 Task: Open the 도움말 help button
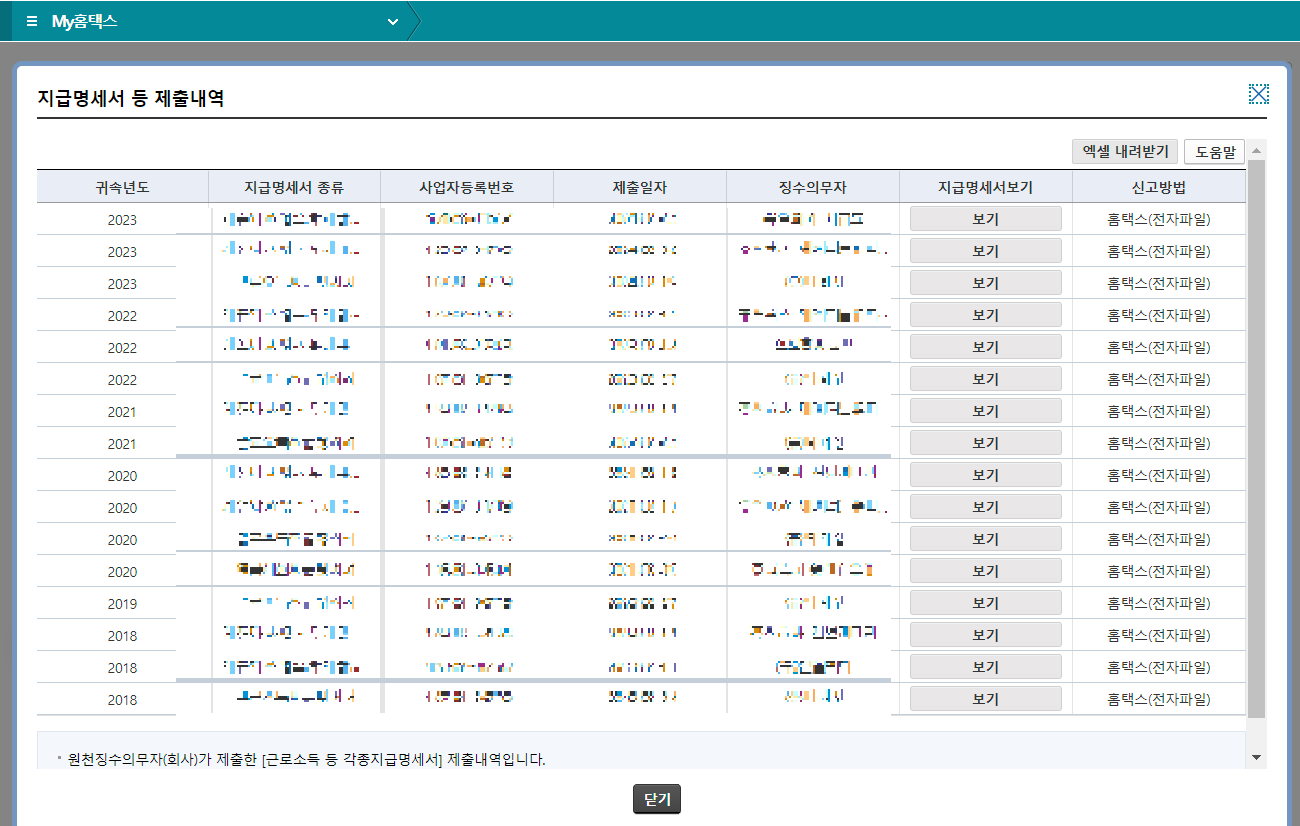[1214, 151]
